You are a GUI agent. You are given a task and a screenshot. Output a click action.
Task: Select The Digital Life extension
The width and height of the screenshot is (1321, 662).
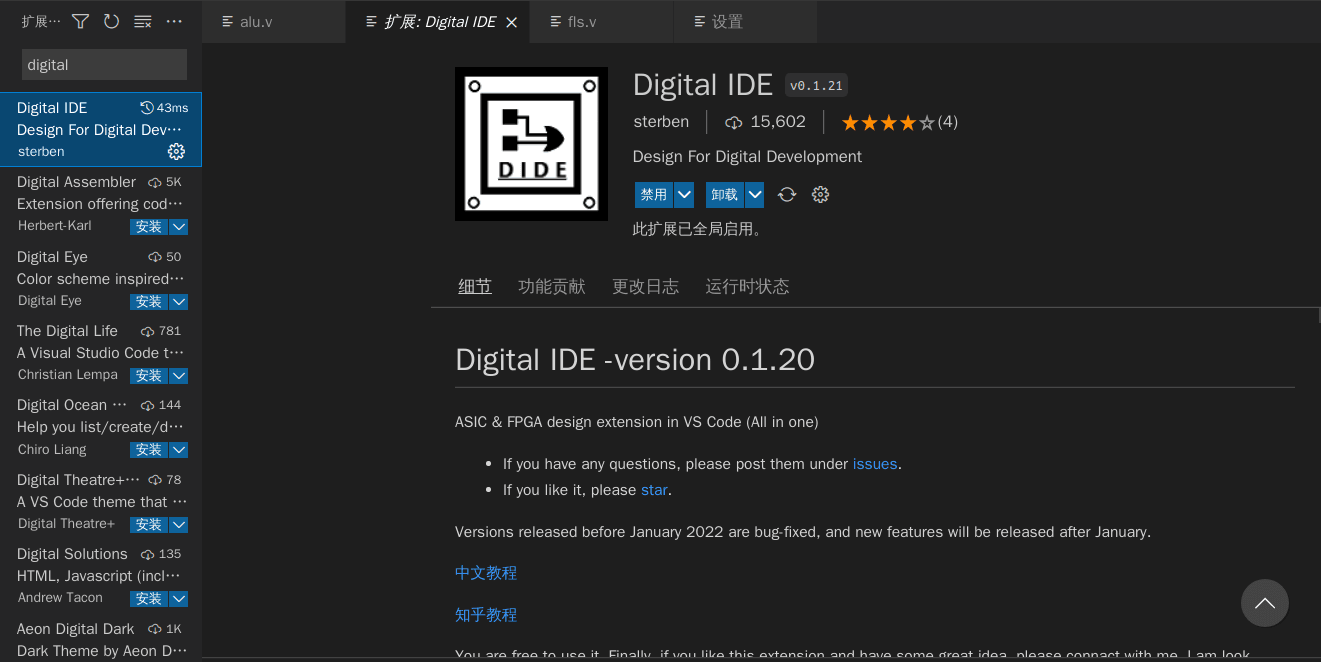coord(101,353)
